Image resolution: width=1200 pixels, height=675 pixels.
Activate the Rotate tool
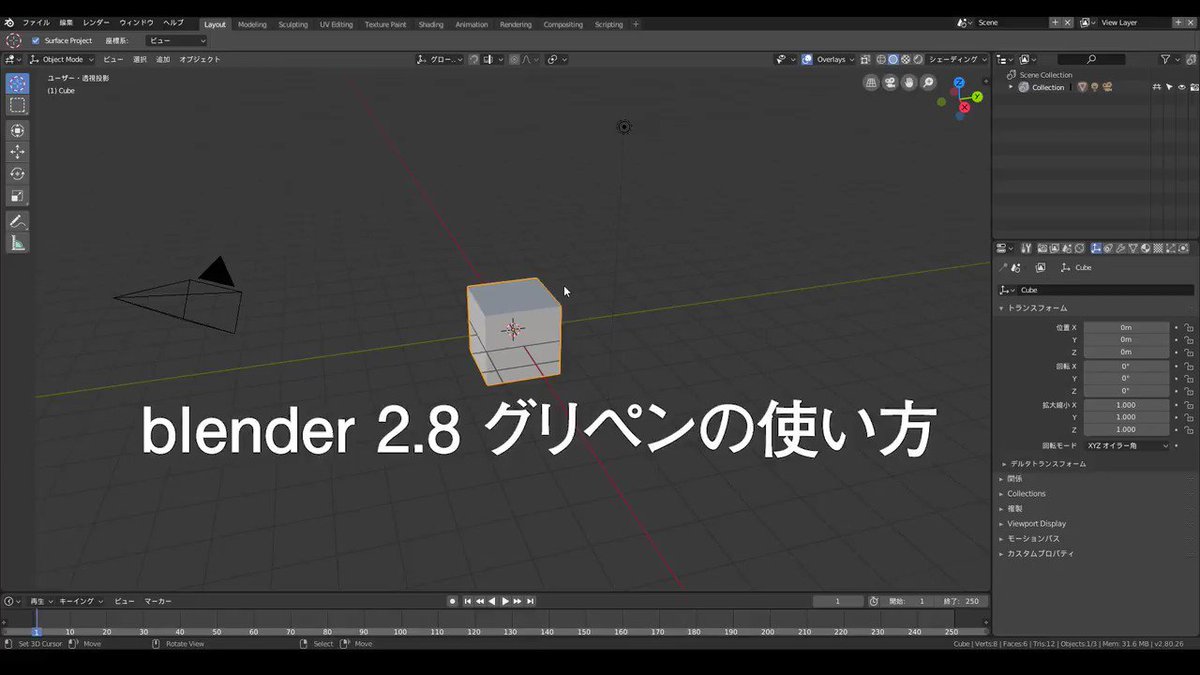click(x=17, y=174)
